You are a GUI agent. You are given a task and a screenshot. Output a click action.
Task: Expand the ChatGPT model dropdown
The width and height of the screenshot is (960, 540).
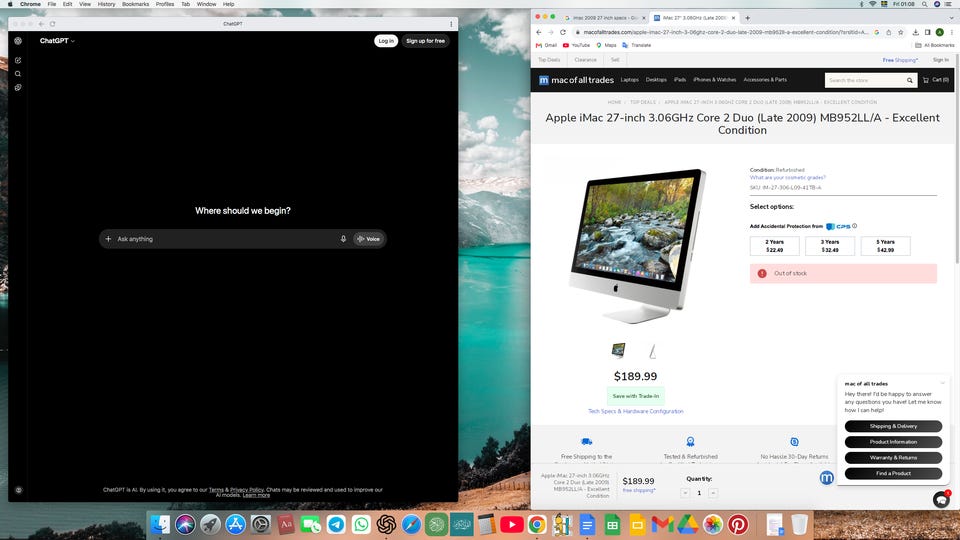[57, 41]
